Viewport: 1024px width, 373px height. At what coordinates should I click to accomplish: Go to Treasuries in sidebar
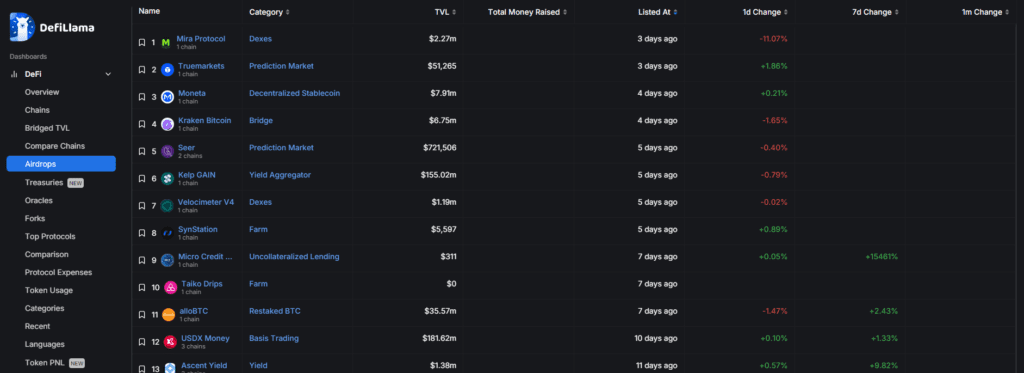tap(44, 182)
